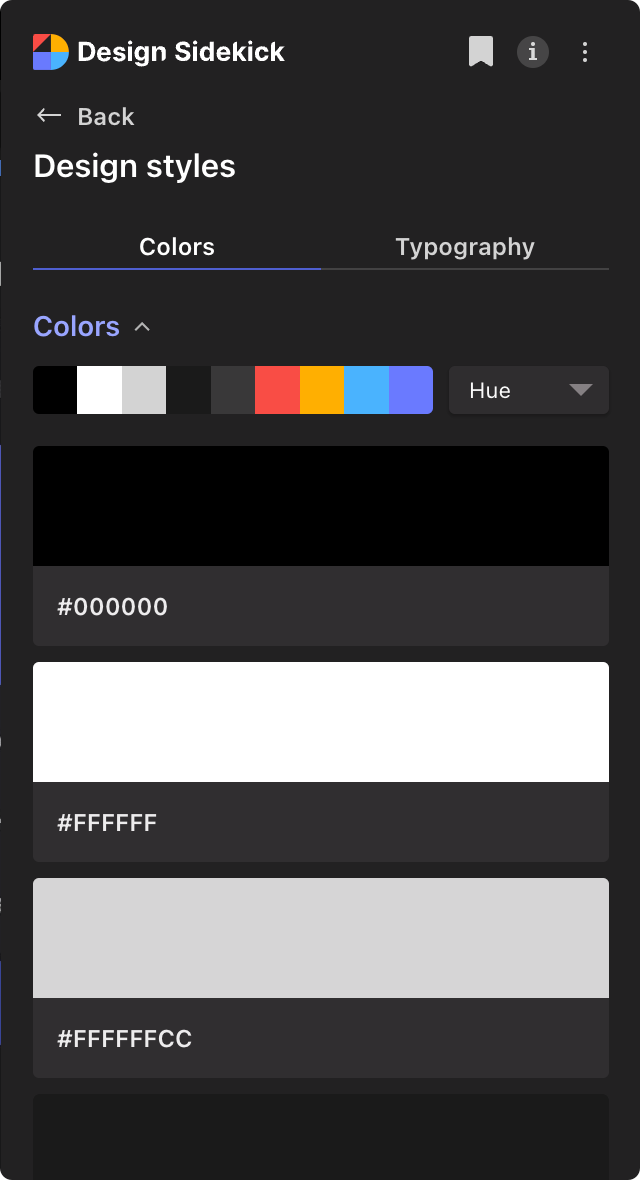Select the Colors tab

point(177,246)
